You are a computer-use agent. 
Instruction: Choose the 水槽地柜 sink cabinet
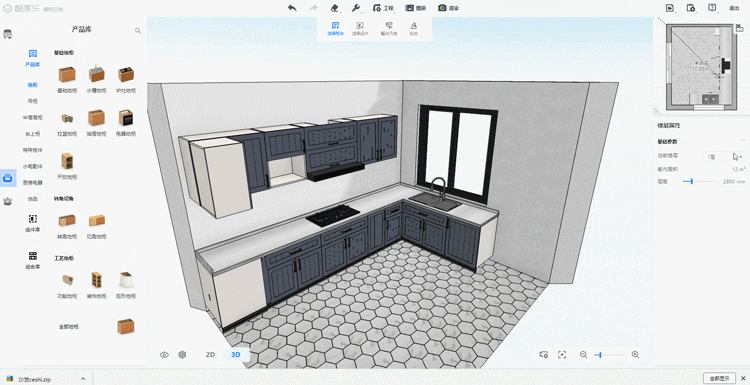point(96,80)
